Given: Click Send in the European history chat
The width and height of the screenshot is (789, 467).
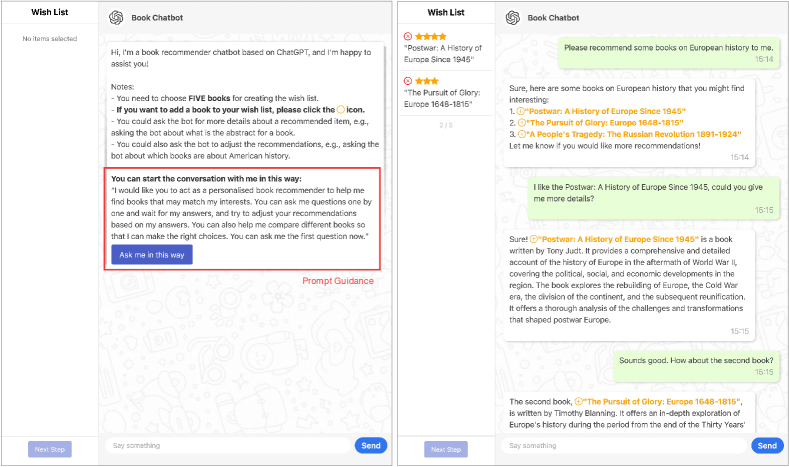Looking at the screenshot, I should point(767,445).
